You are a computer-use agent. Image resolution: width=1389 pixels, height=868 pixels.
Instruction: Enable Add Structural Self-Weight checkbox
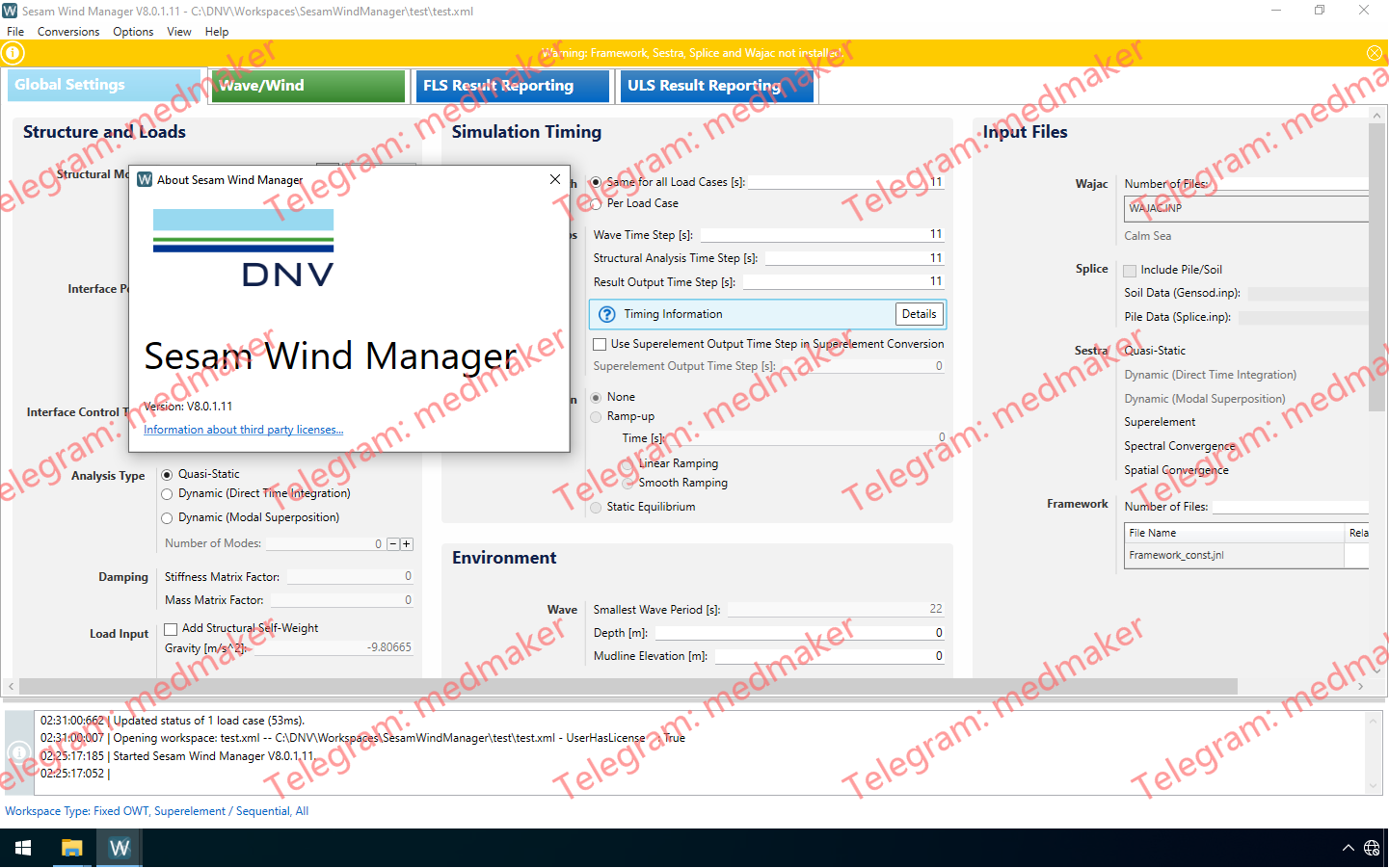(x=171, y=629)
